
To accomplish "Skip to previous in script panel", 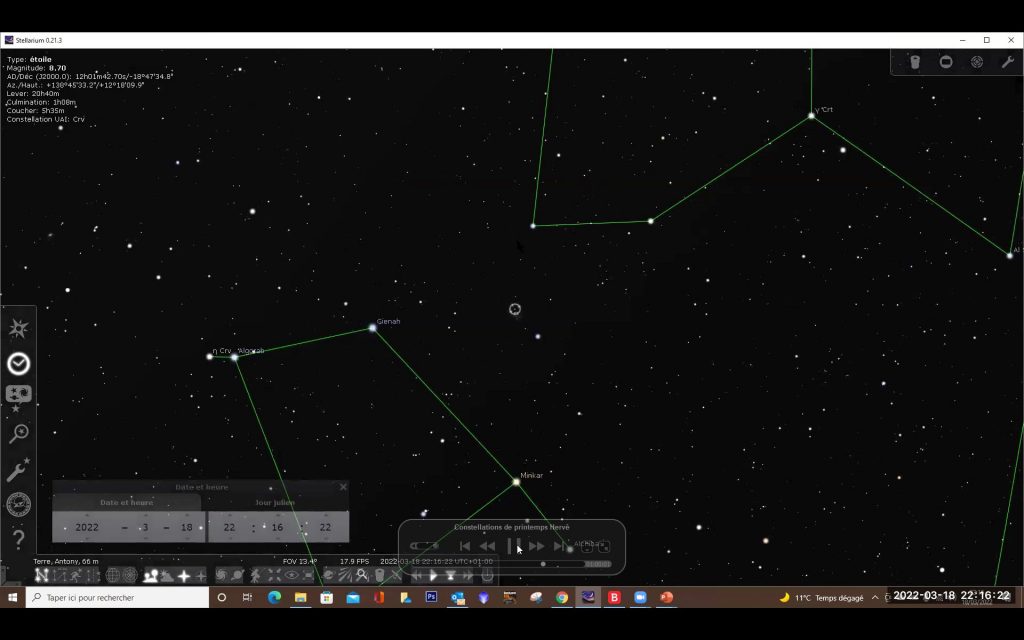I will (465, 546).
